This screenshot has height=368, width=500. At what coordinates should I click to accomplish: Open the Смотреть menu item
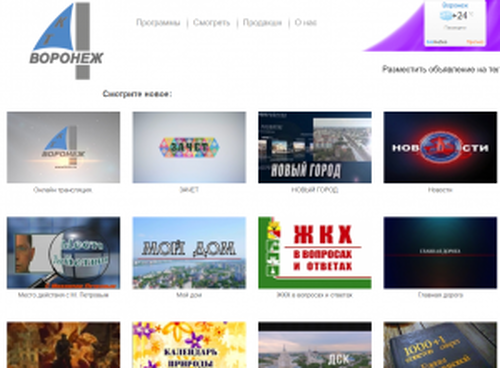coord(212,23)
